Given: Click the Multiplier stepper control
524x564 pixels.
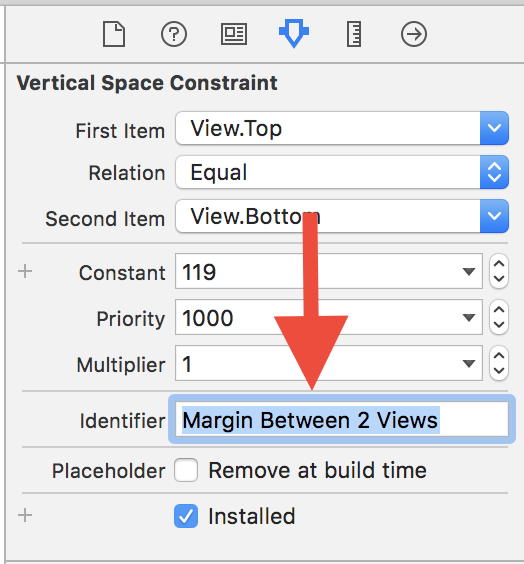Looking at the screenshot, I should [x=499, y=363].
